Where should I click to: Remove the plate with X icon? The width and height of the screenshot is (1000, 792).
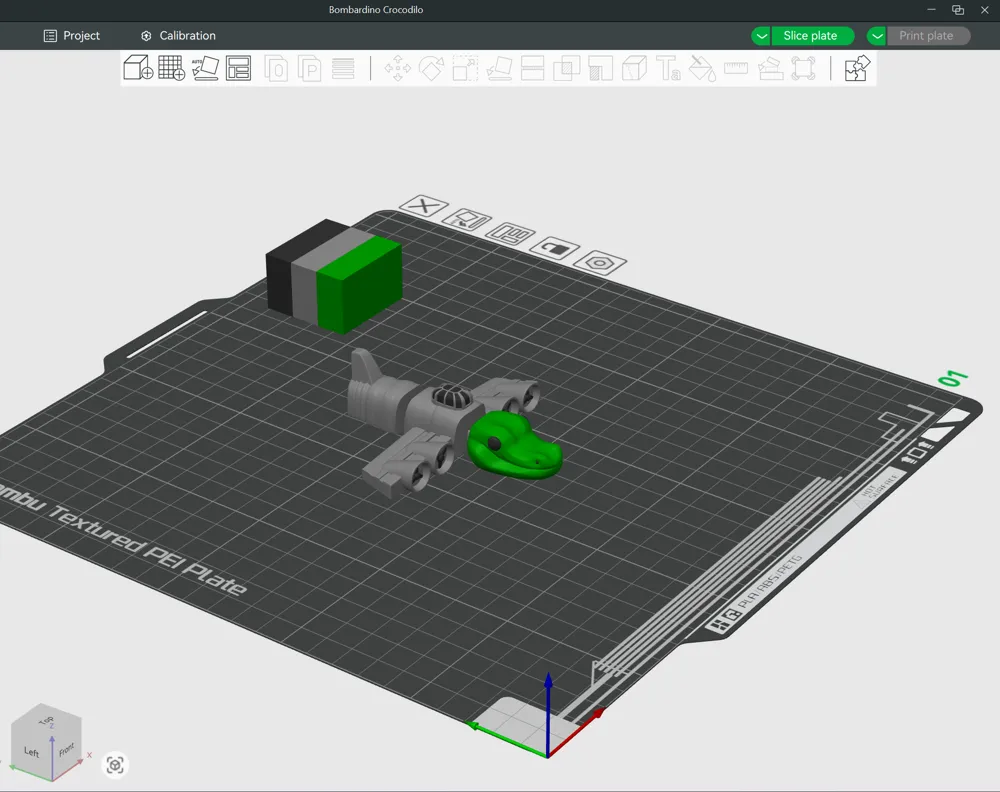pos(423,206)
